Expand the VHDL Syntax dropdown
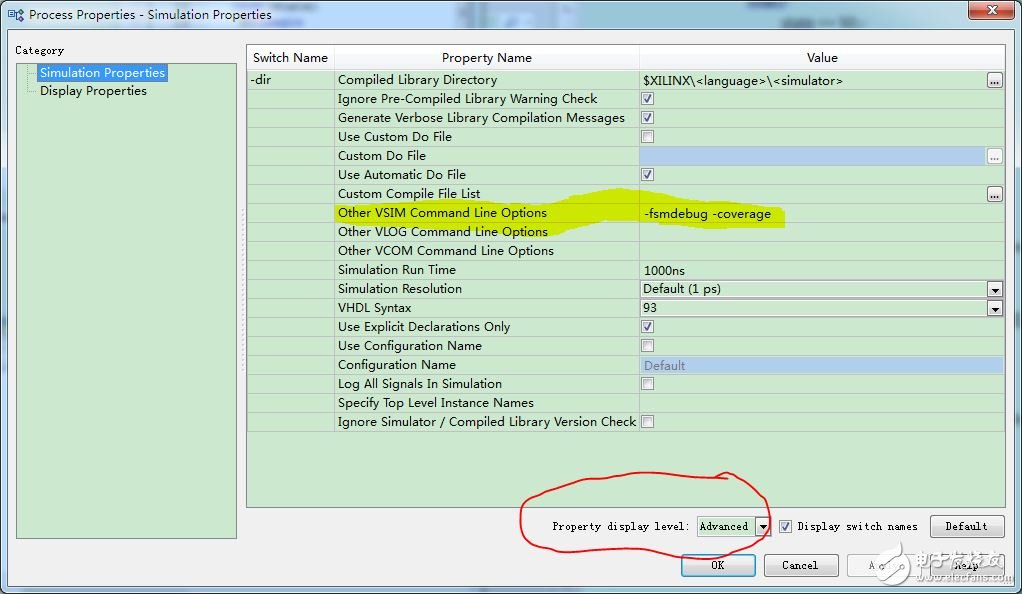This screenshot has height=594, width=1022. tap(994, 308)
